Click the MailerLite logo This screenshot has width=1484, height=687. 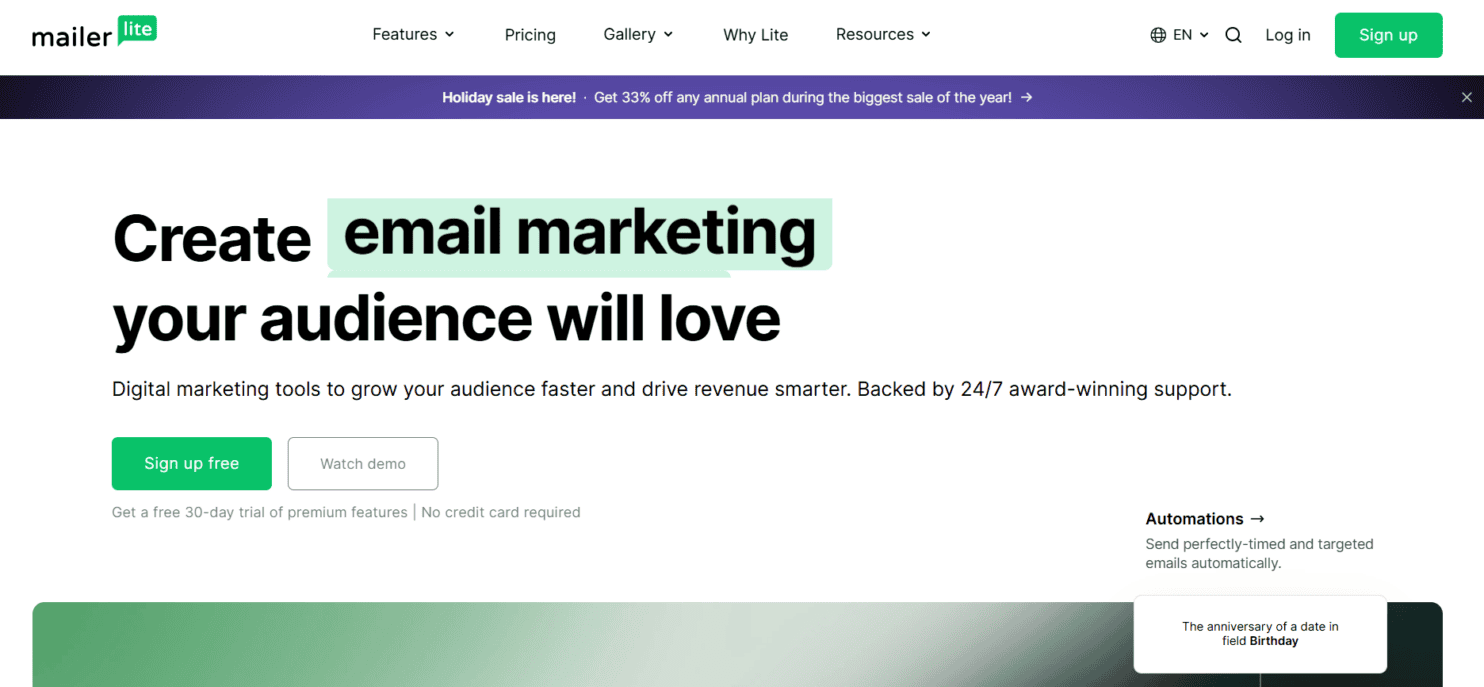pyautogui.click(x=93, y=32)
